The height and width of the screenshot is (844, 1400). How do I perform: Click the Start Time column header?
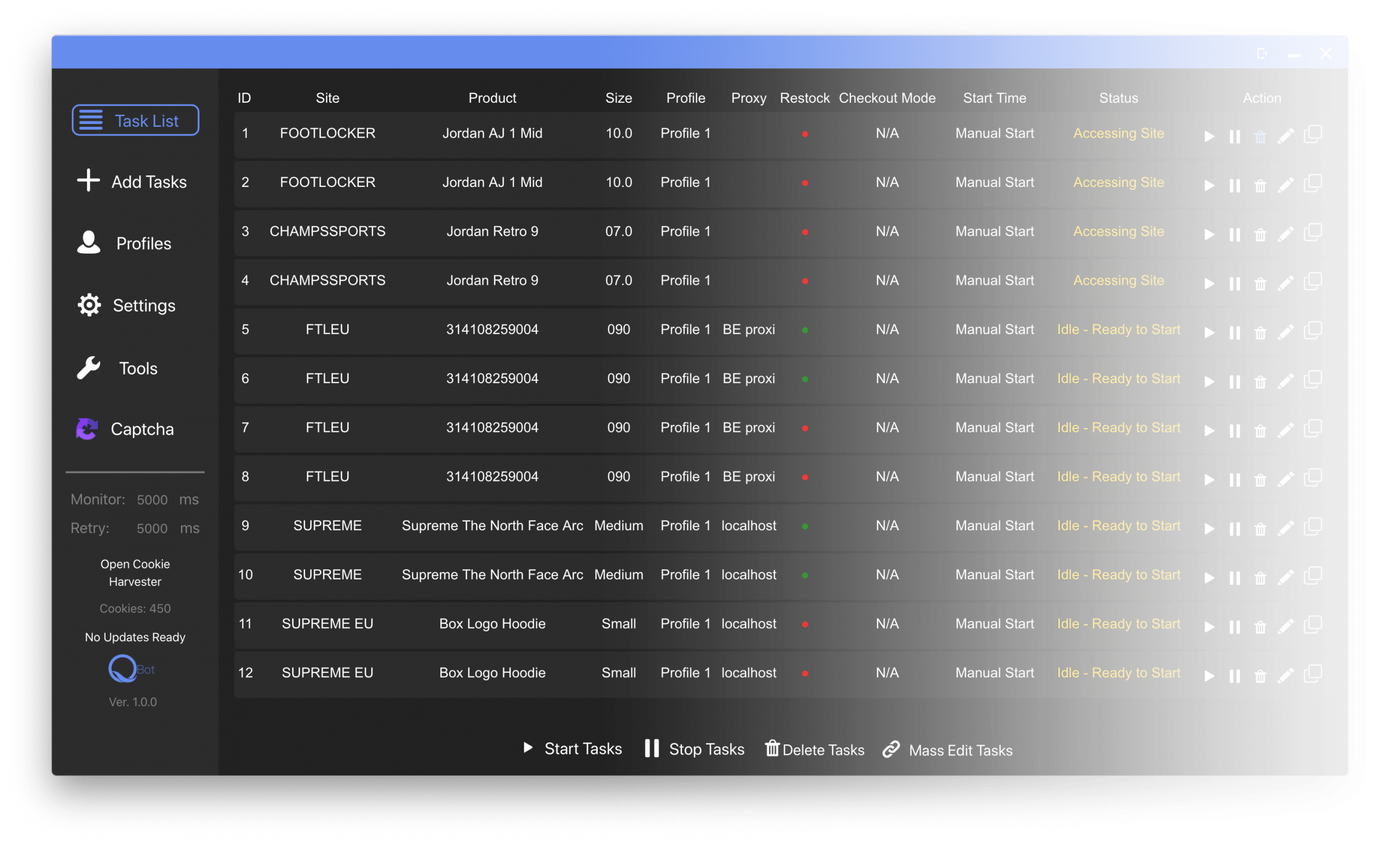point(994,98)
